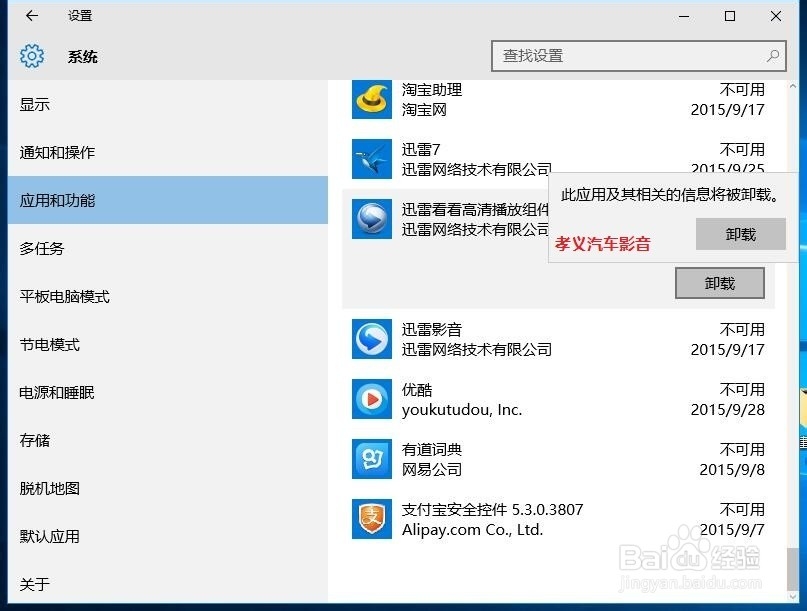
Task: Select the 淘宝助理 wizard hat icon
Action: click(372, 99)
